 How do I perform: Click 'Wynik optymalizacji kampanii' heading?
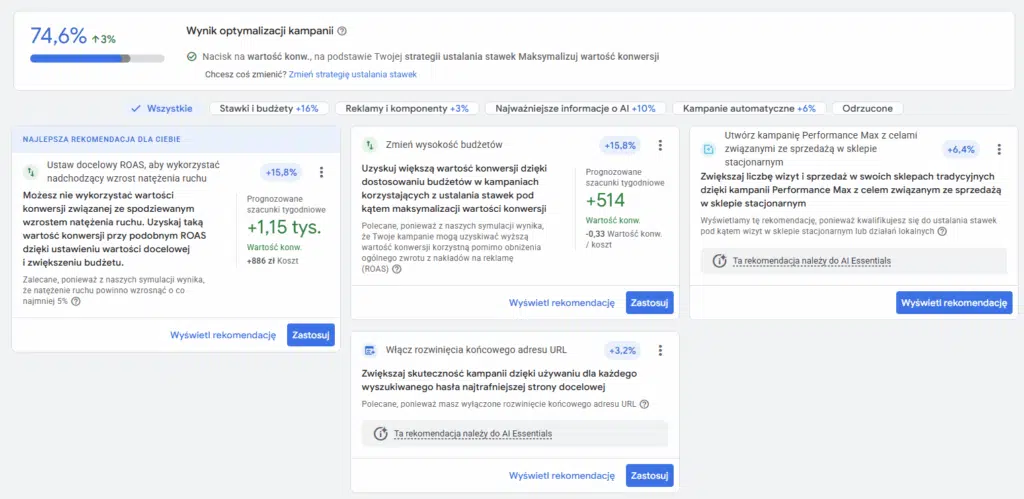[260, 31]
